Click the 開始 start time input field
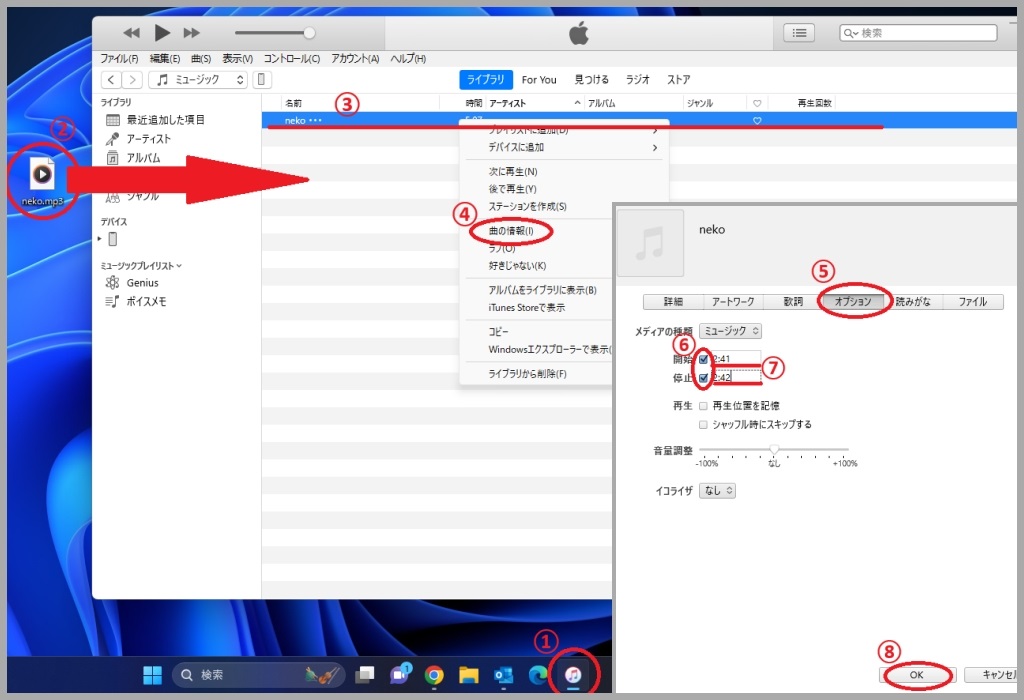 tap(736, 359)
